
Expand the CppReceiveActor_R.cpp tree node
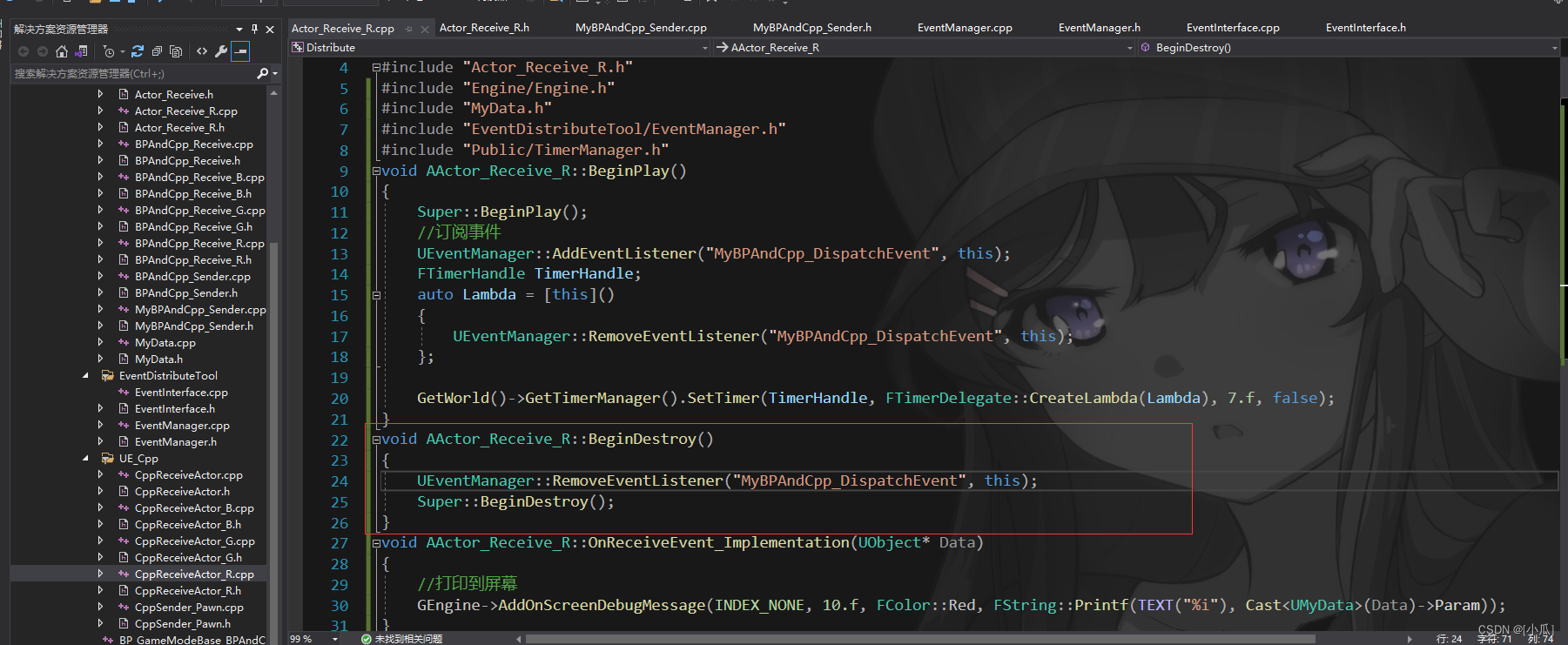[100, 574]
